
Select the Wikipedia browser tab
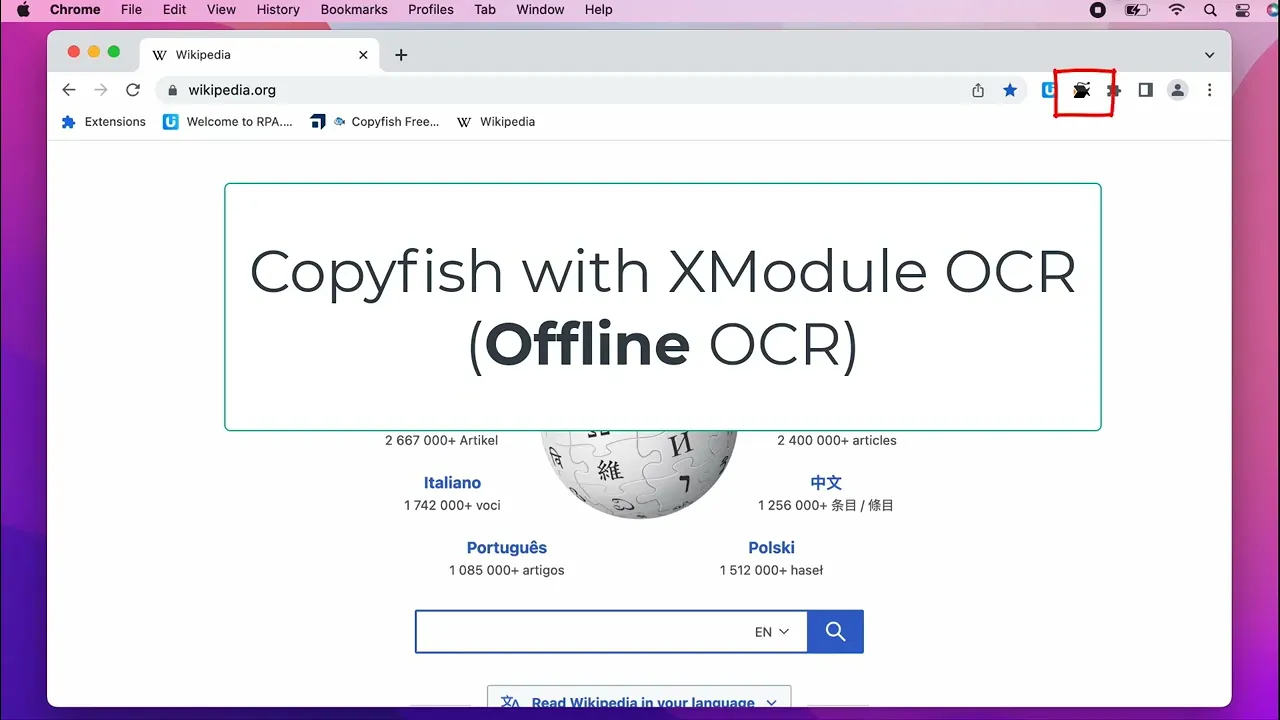(260, 55)
